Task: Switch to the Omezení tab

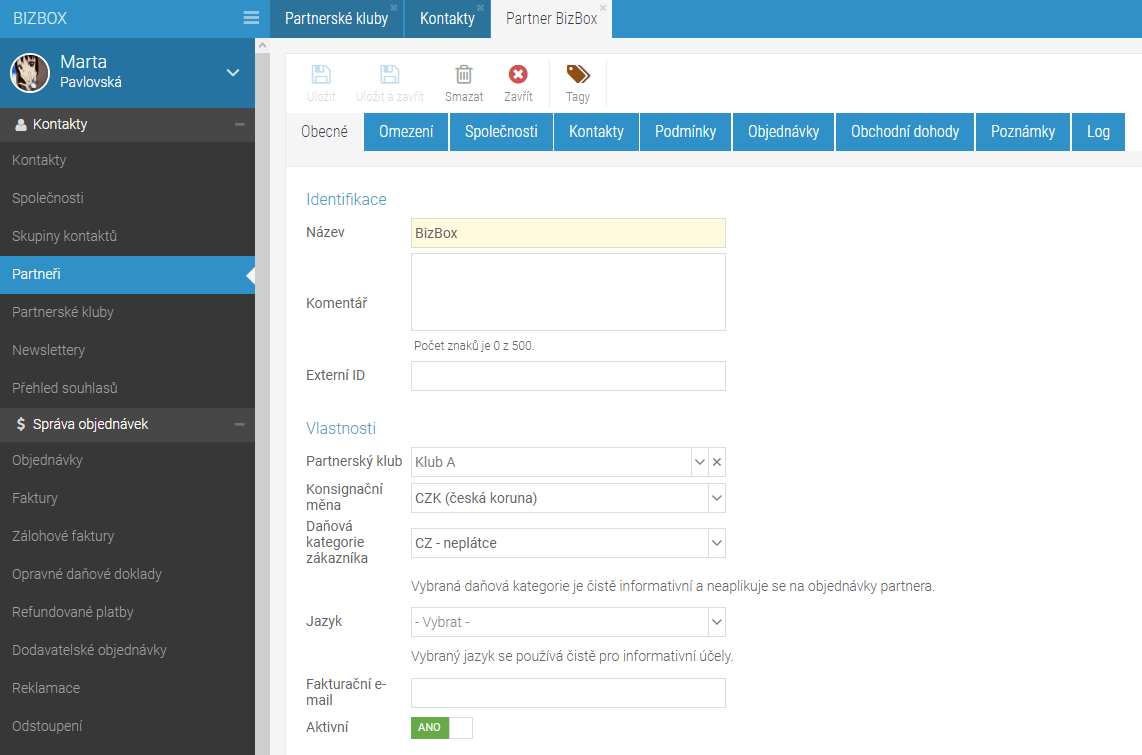Action: pyautogui.click(x=406, y=132)
